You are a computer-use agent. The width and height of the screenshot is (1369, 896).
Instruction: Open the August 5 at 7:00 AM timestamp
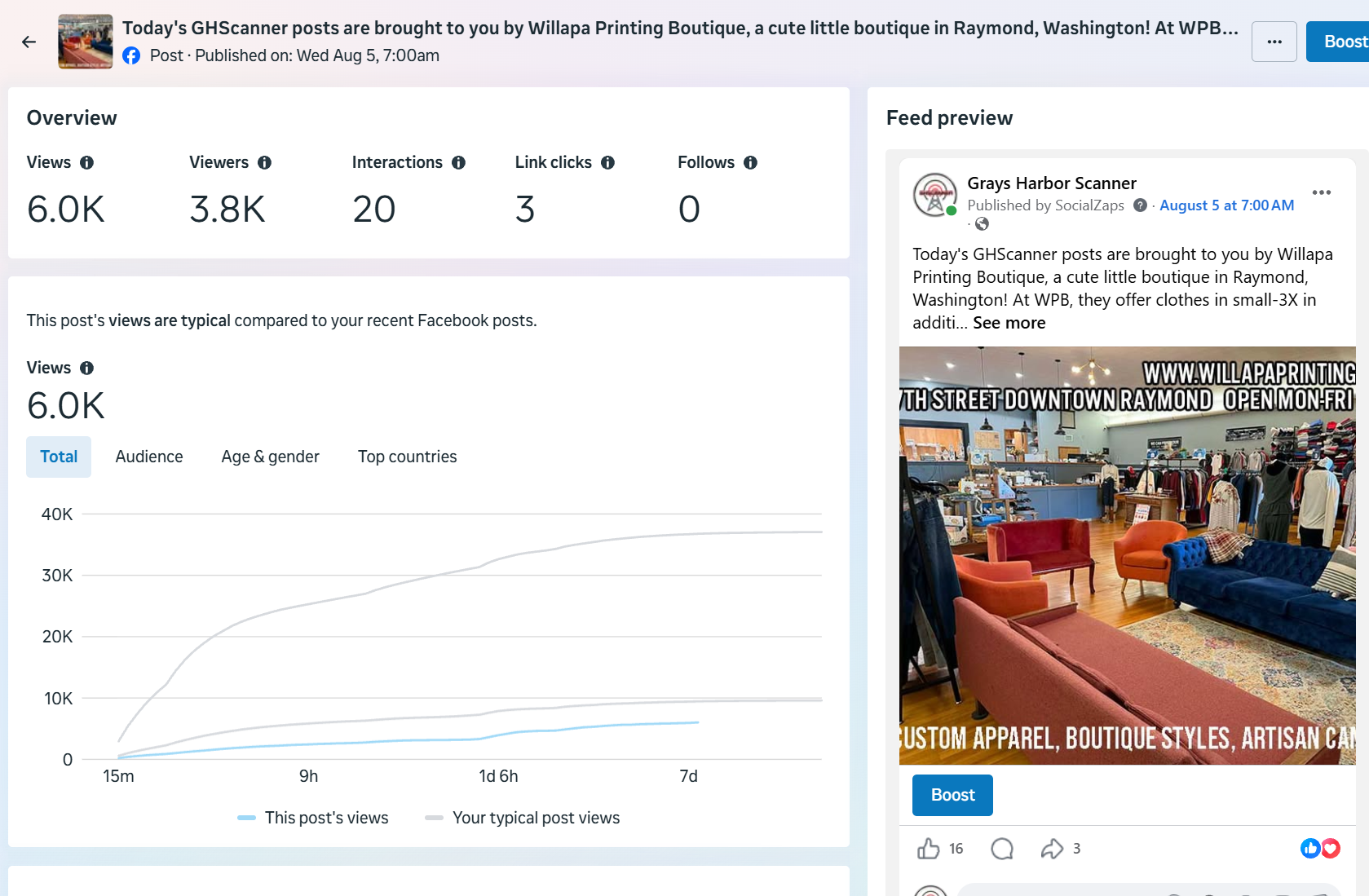tap(1226, 205)
